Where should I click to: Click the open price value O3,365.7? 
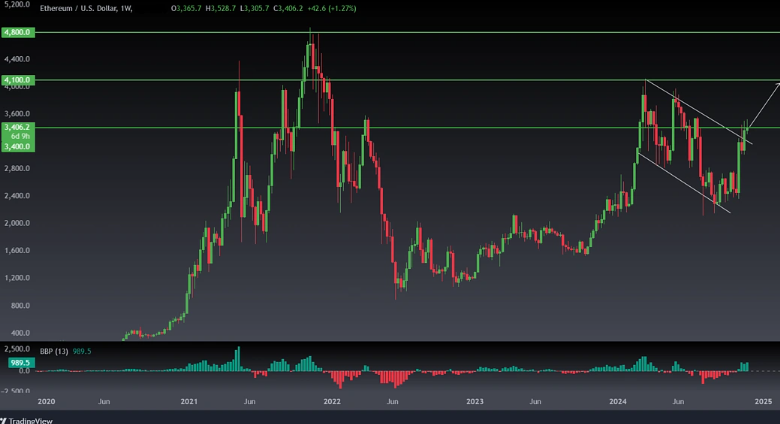(x=186, y=8)
